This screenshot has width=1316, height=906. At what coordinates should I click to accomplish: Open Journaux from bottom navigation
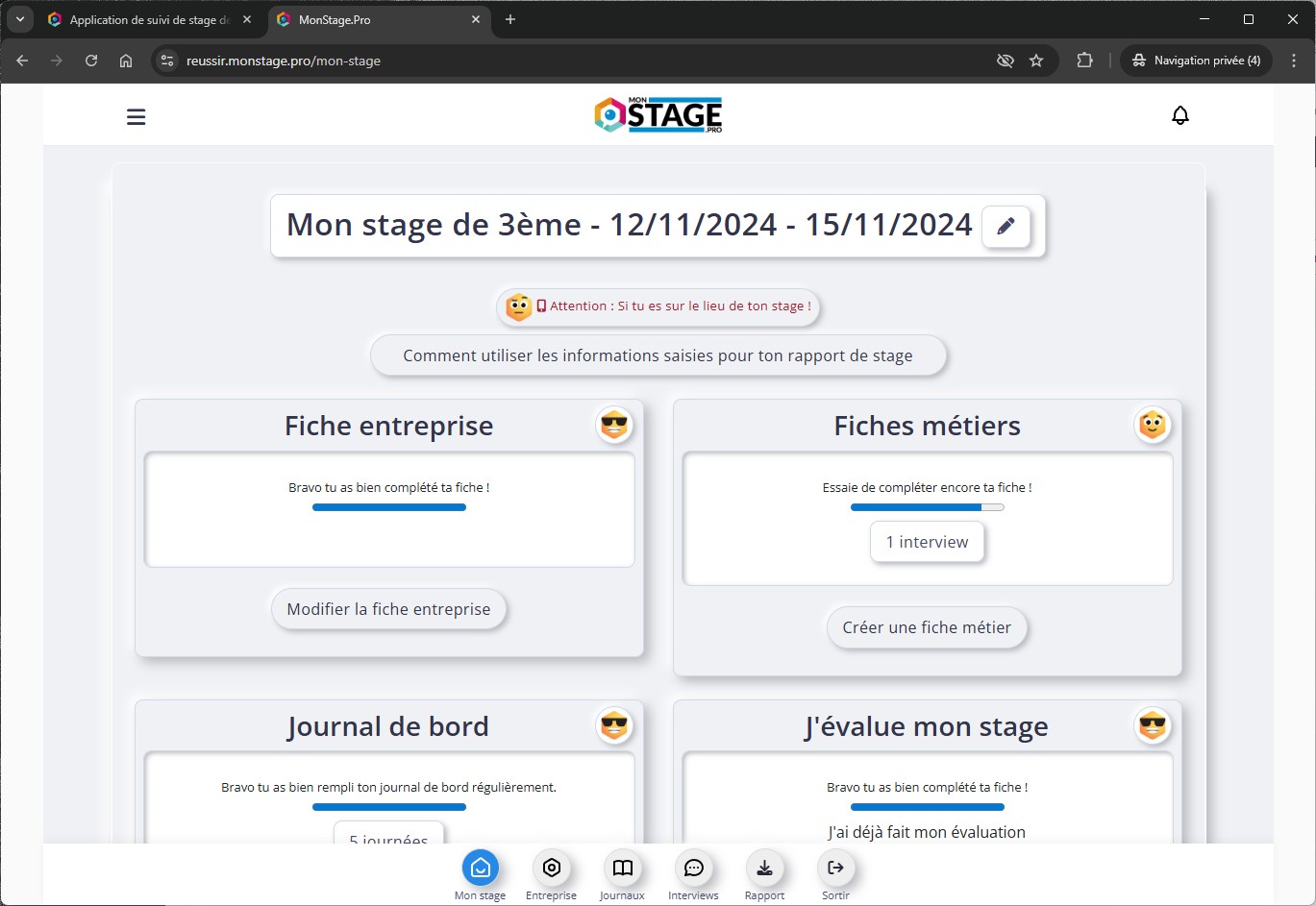point(623,869)
